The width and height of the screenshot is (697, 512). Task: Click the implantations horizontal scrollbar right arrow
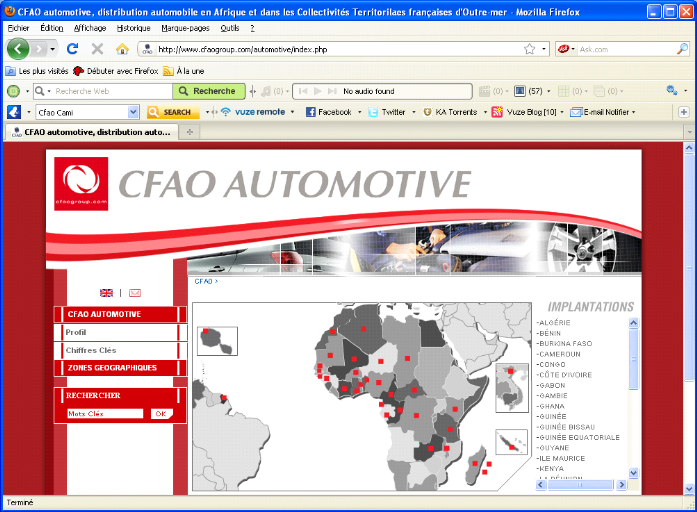tap(622, 484)
